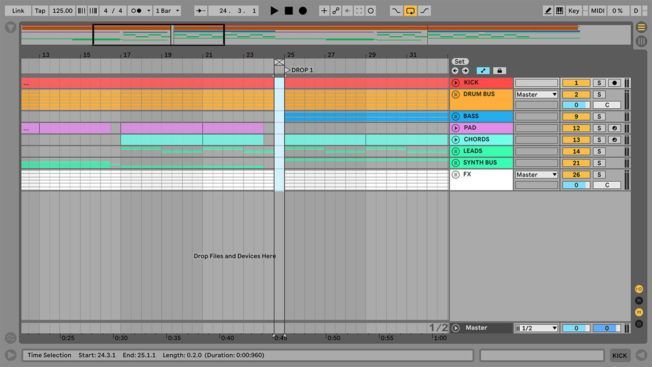652x367 pixels.
Task: Click Capture MIDI icon
Action: tap(359, 11)
